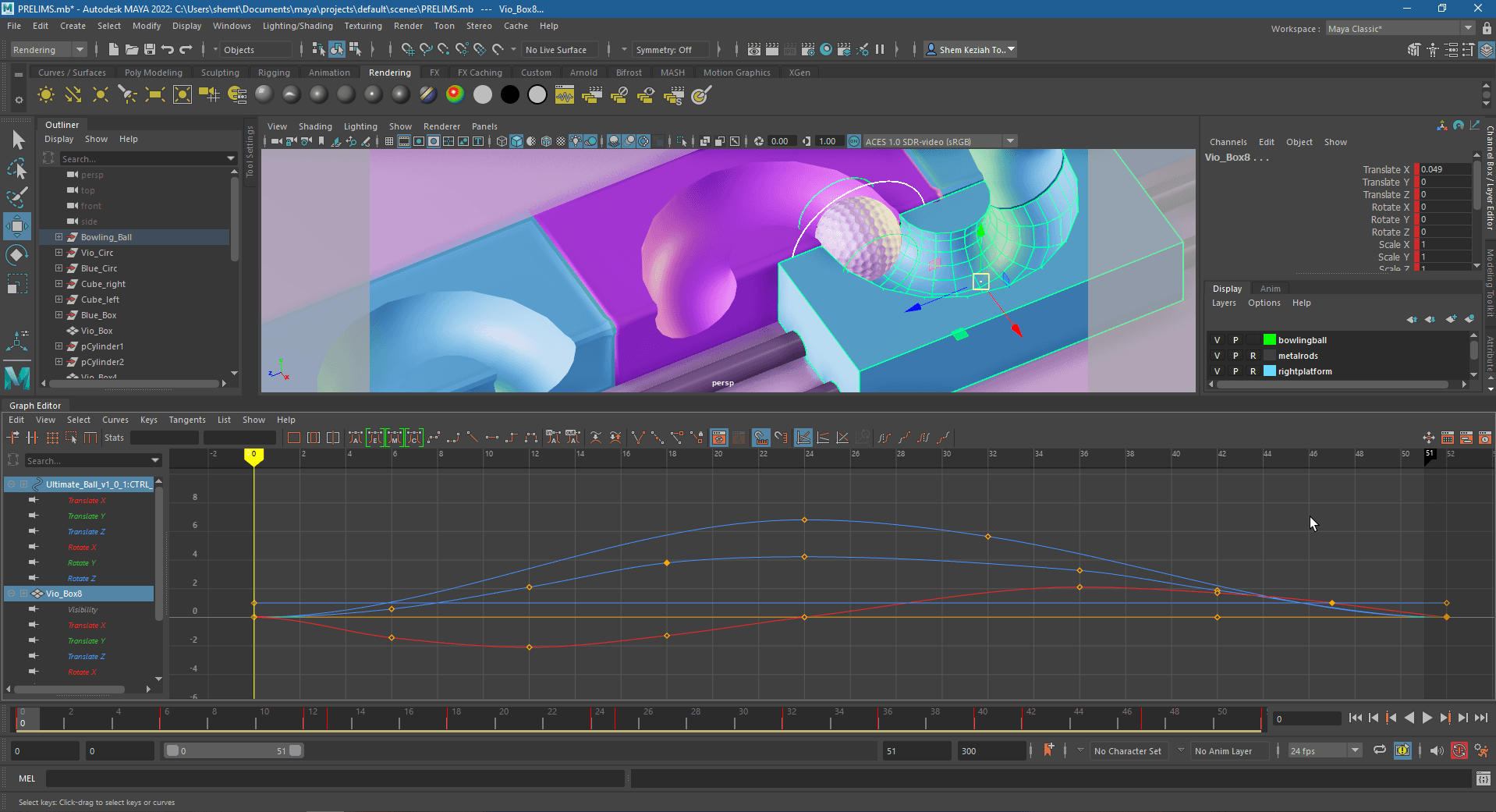The width and height of the screenshot is (1496, 812).
Task: Create a Directional Light from the shelf
Action: (73, 95)
